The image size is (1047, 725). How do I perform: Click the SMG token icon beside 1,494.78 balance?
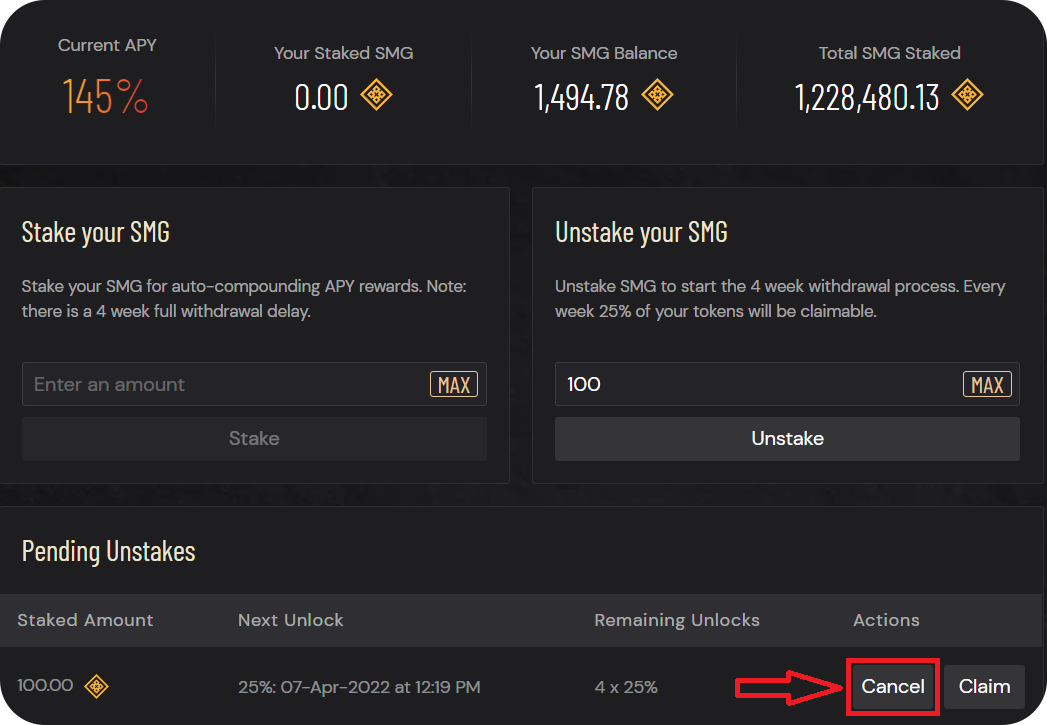(658, 95)
